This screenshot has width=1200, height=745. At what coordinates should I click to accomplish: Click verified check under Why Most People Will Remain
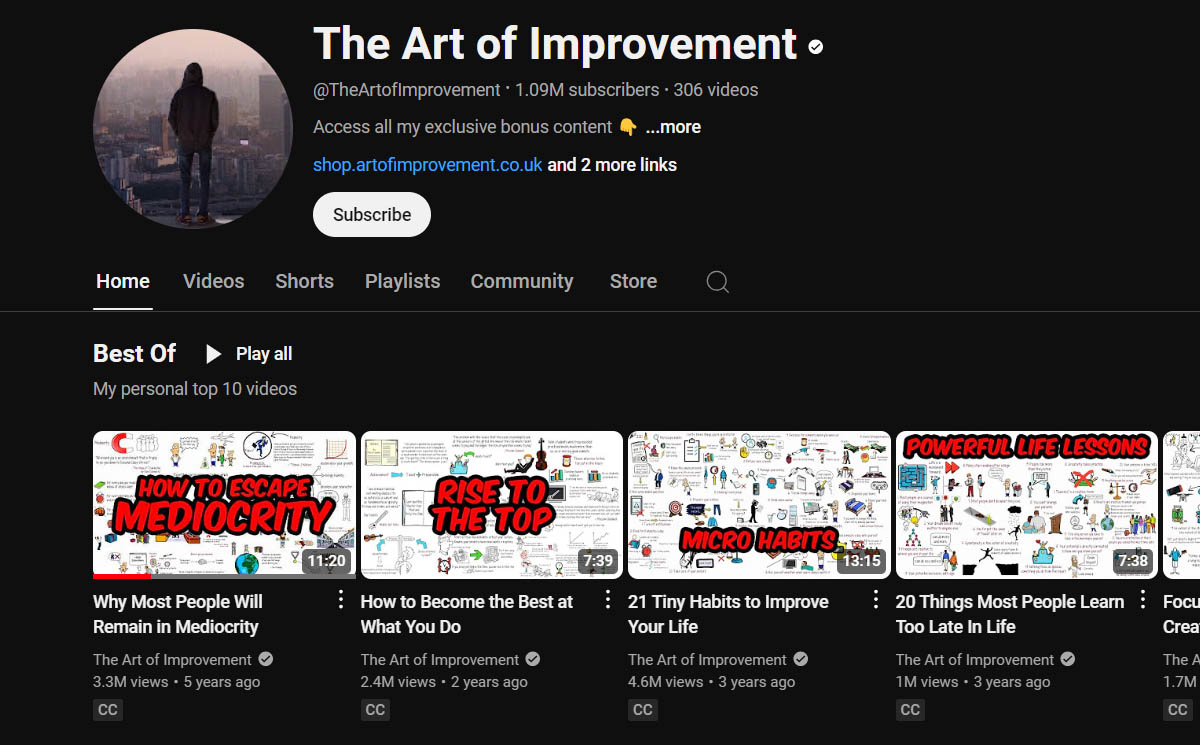[x=266, y=659]
